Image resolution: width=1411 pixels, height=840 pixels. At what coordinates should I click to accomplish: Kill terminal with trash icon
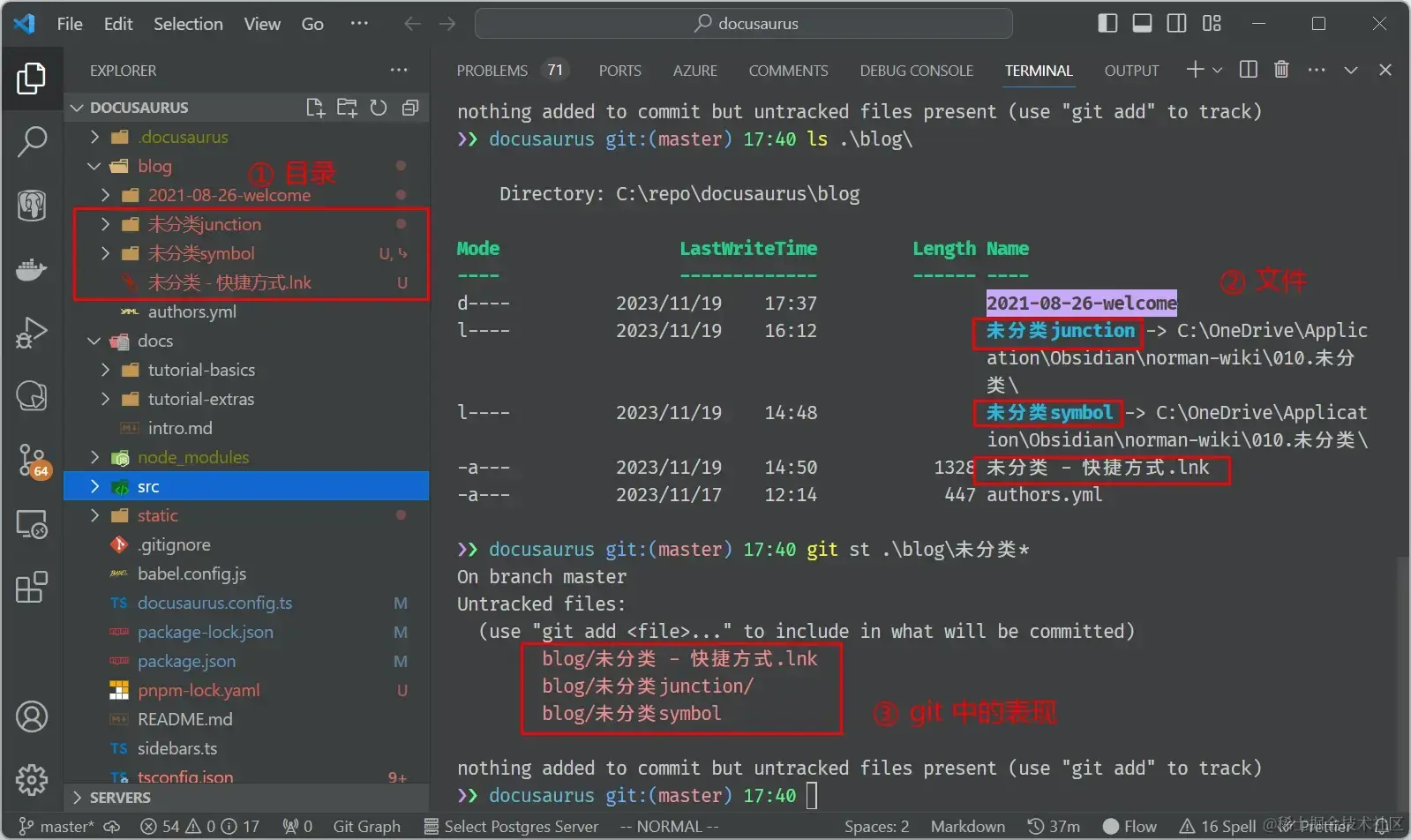click(1281, 70)
